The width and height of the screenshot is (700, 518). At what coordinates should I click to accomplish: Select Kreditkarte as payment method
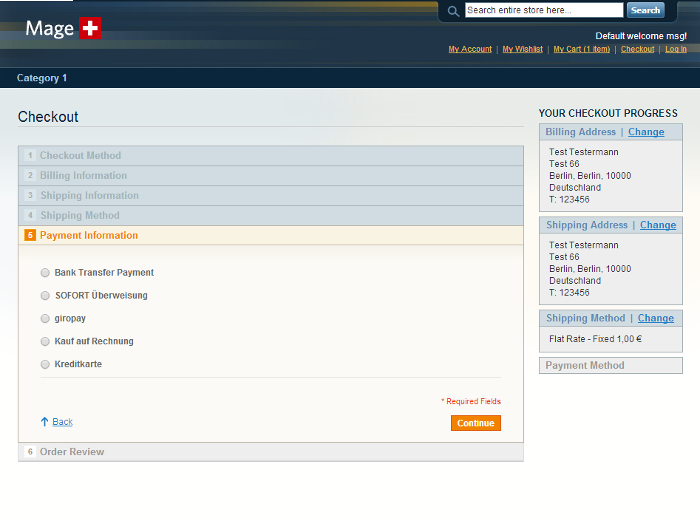coord(45,365)
